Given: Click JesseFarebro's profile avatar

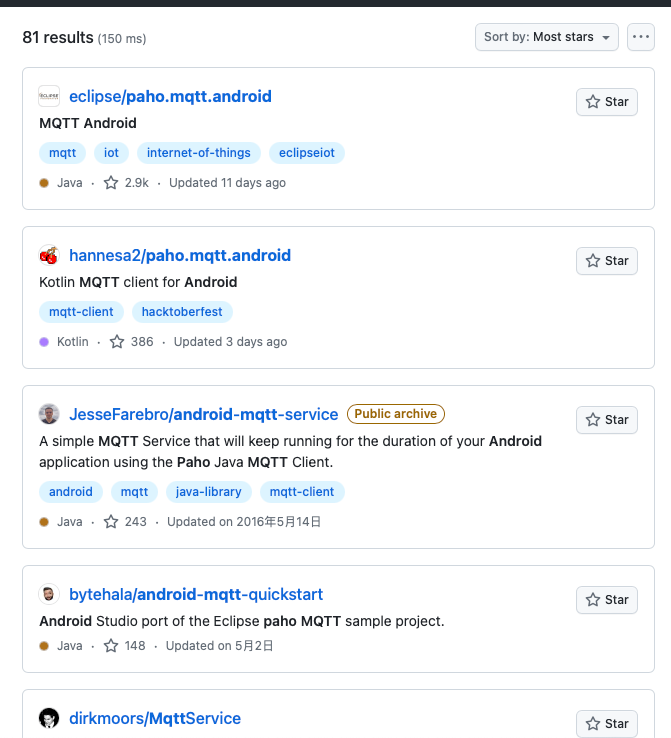Looking at the screenshot, I should [49, 414].
